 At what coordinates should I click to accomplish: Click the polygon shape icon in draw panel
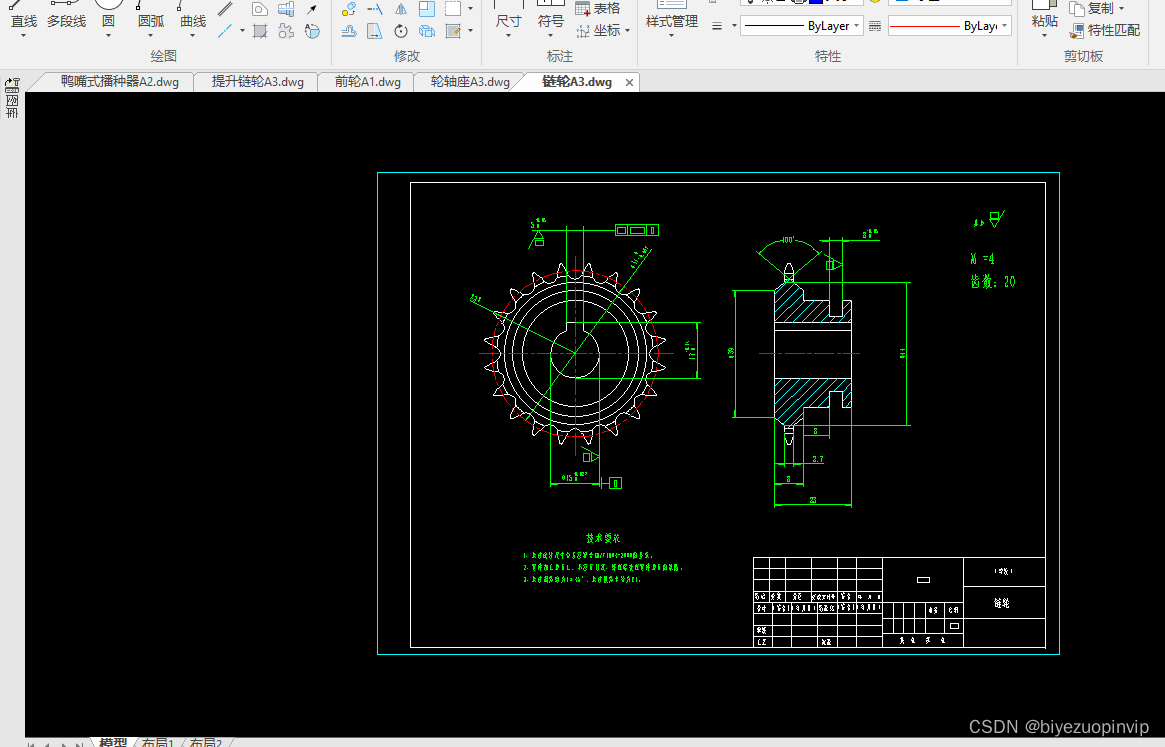coord(259,9)
